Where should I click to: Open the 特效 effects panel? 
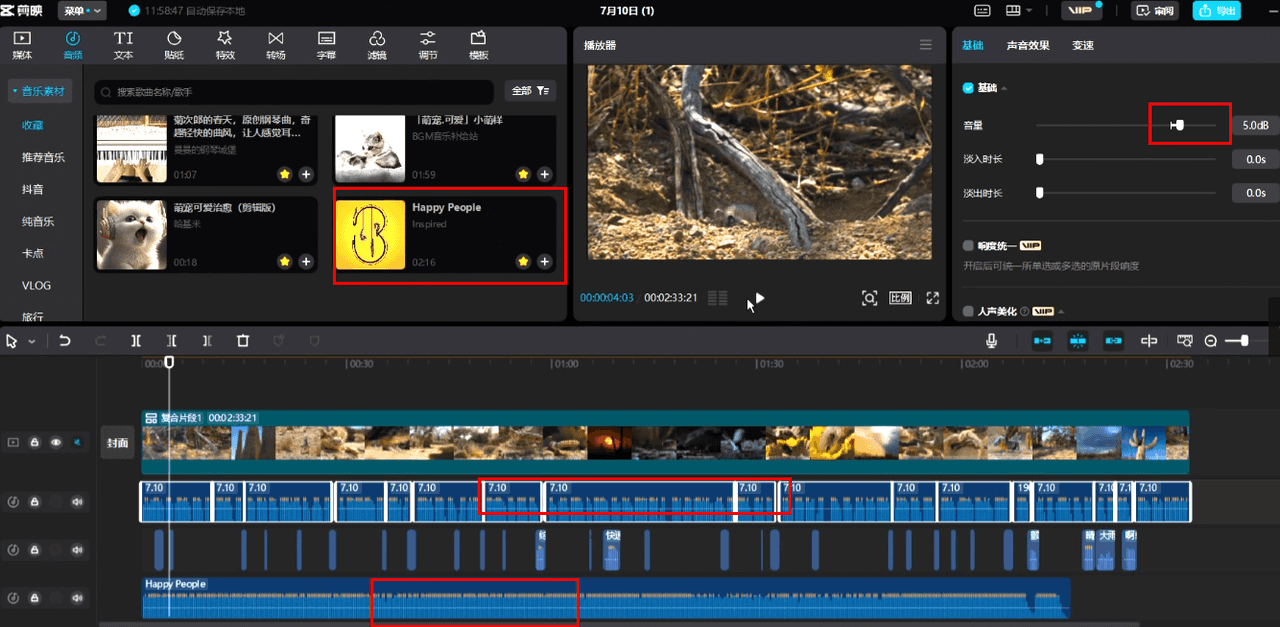pos(225,45)
